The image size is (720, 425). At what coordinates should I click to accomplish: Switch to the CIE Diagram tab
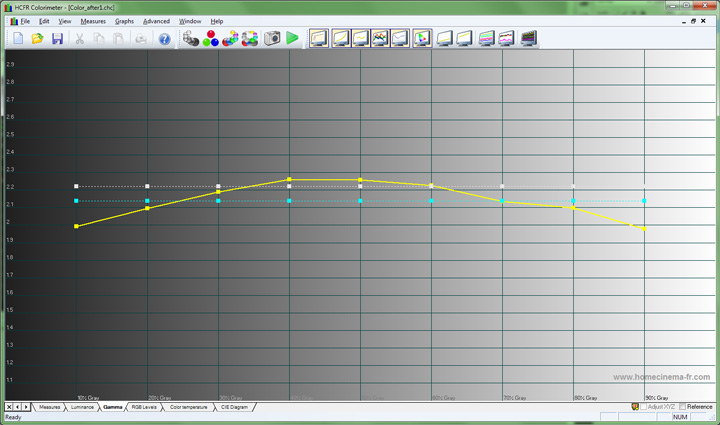(x=234, y=407)
